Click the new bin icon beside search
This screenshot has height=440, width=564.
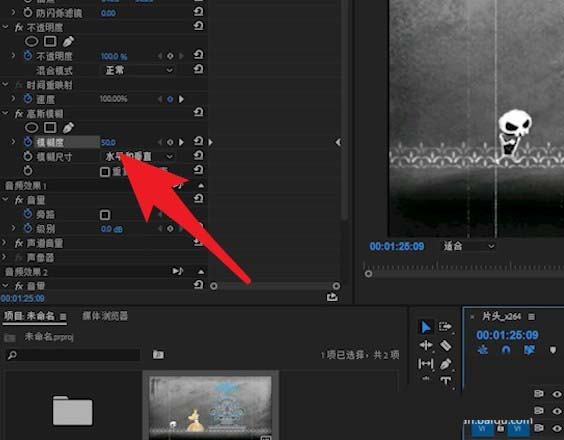[x=158, y=354]
